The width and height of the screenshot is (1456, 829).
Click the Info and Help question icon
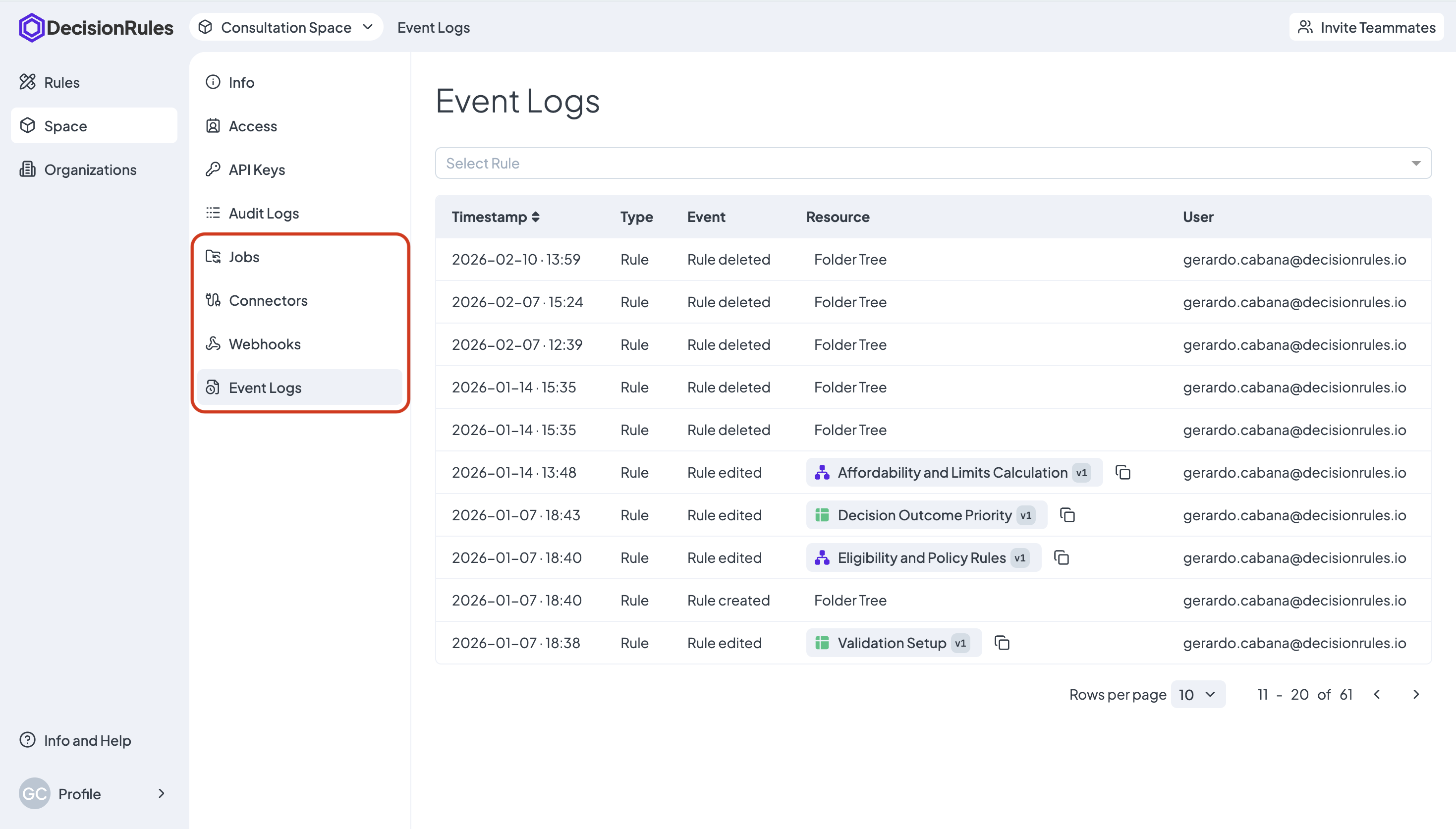pos(27,740)
